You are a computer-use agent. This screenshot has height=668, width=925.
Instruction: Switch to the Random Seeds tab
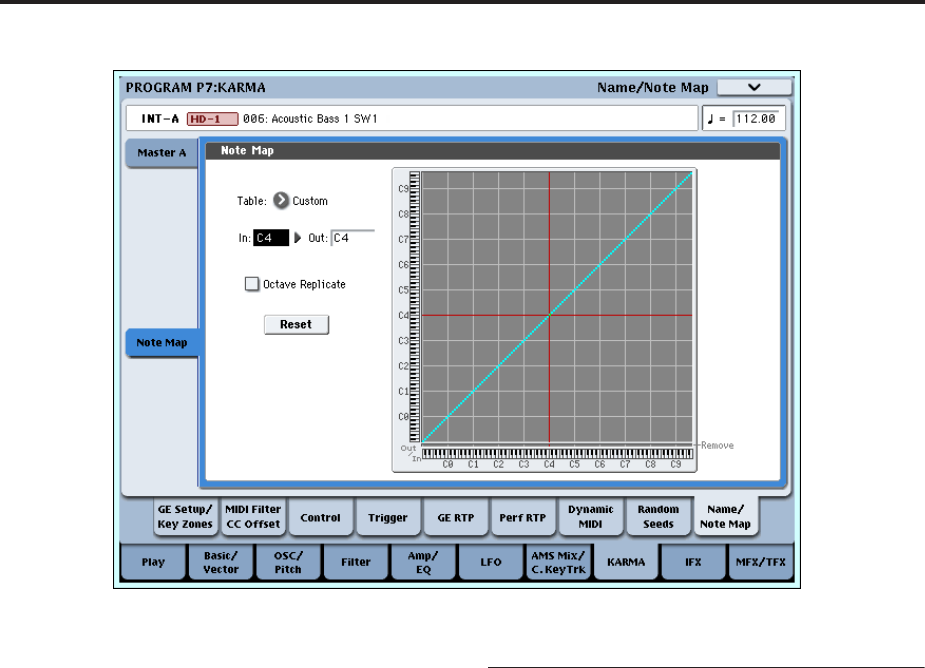658,517
